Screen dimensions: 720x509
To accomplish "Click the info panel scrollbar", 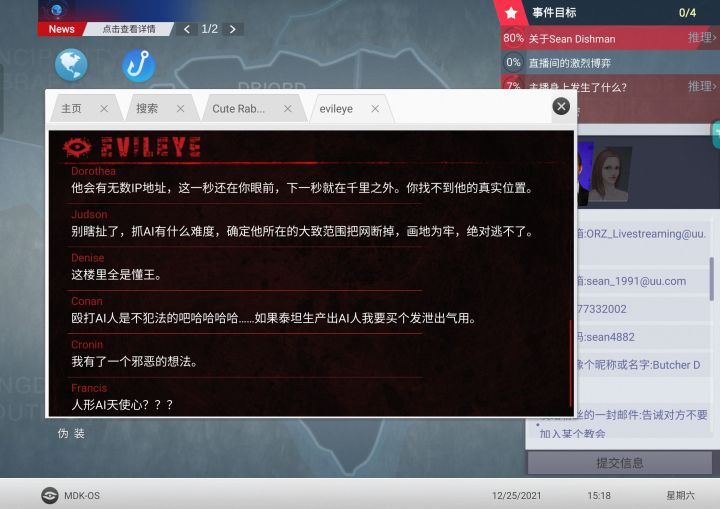I will 712,279.
